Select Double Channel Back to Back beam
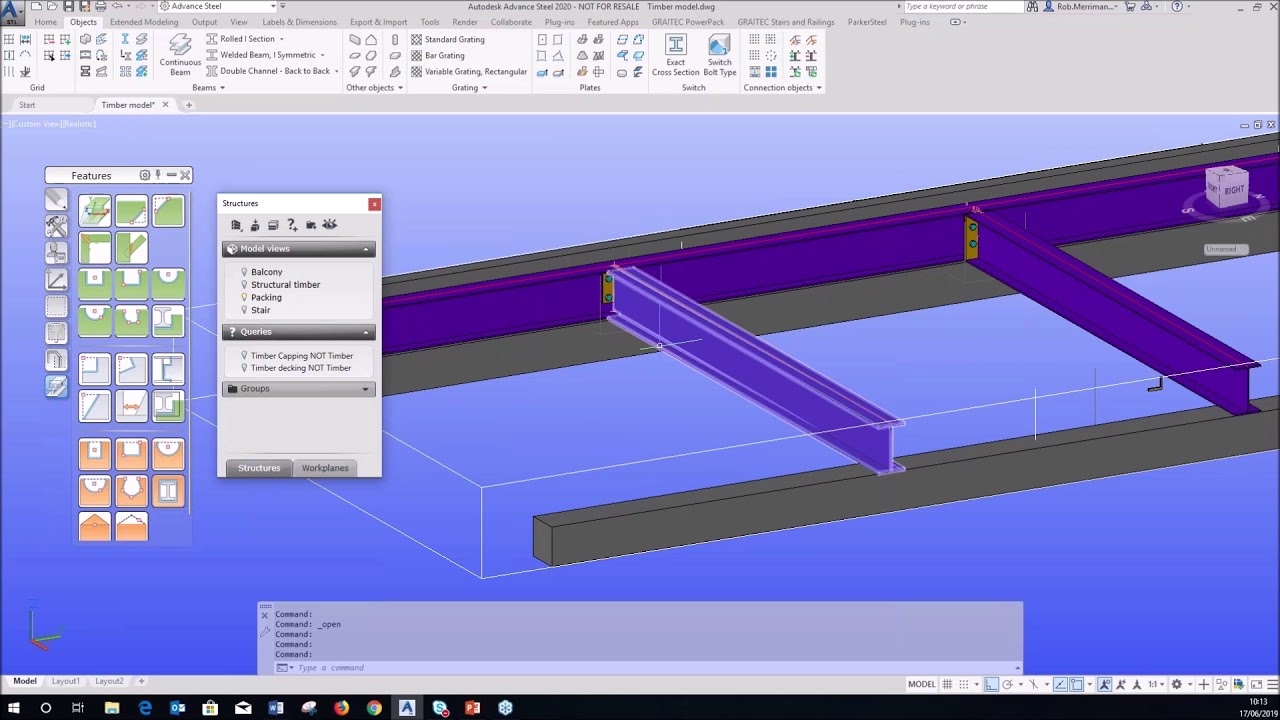The image size is (1280, 720). coord(268,71)
